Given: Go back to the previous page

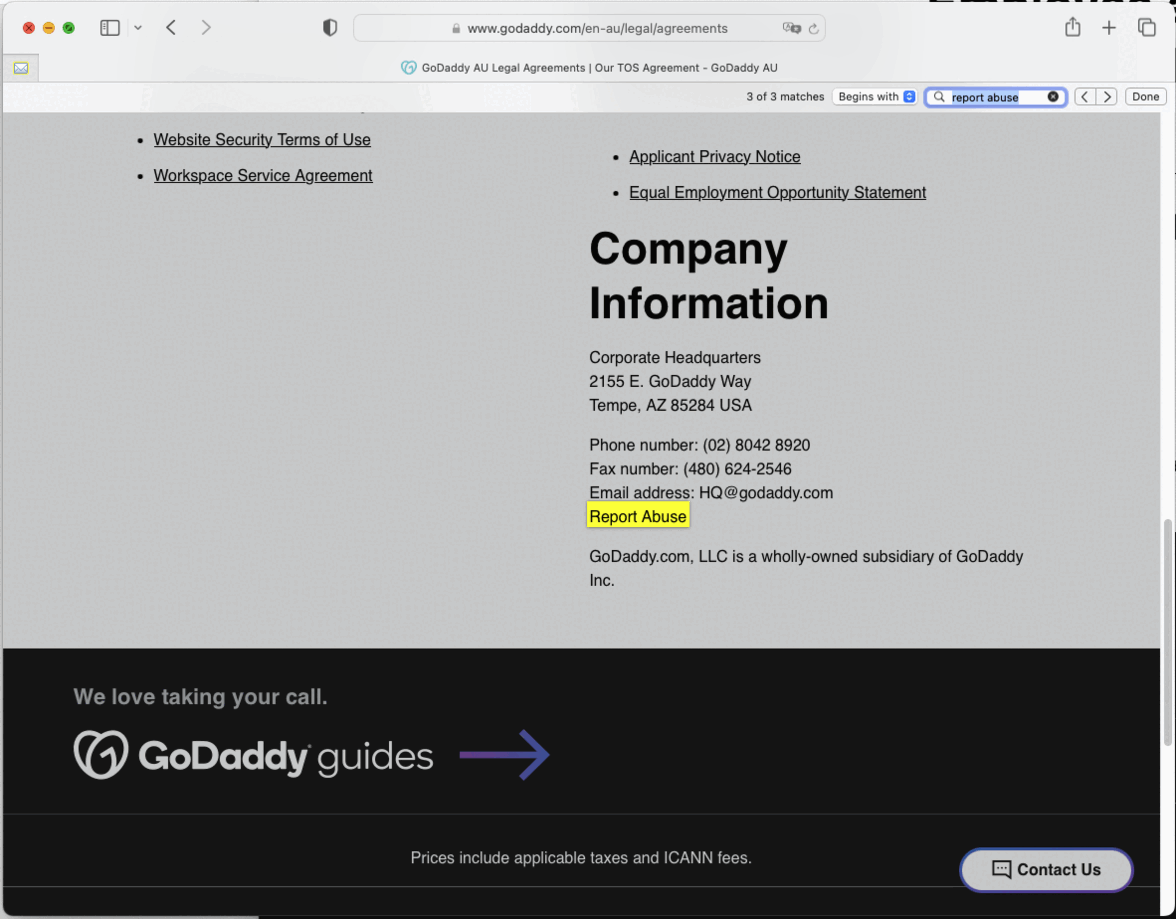Looking at the screenshot, I should click(171, 28).
